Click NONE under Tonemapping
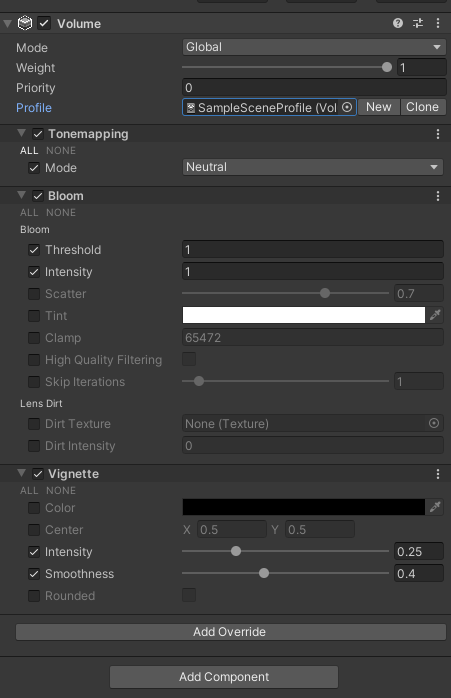451x698 pixels. pyautogui.click(x=61, y=151)
